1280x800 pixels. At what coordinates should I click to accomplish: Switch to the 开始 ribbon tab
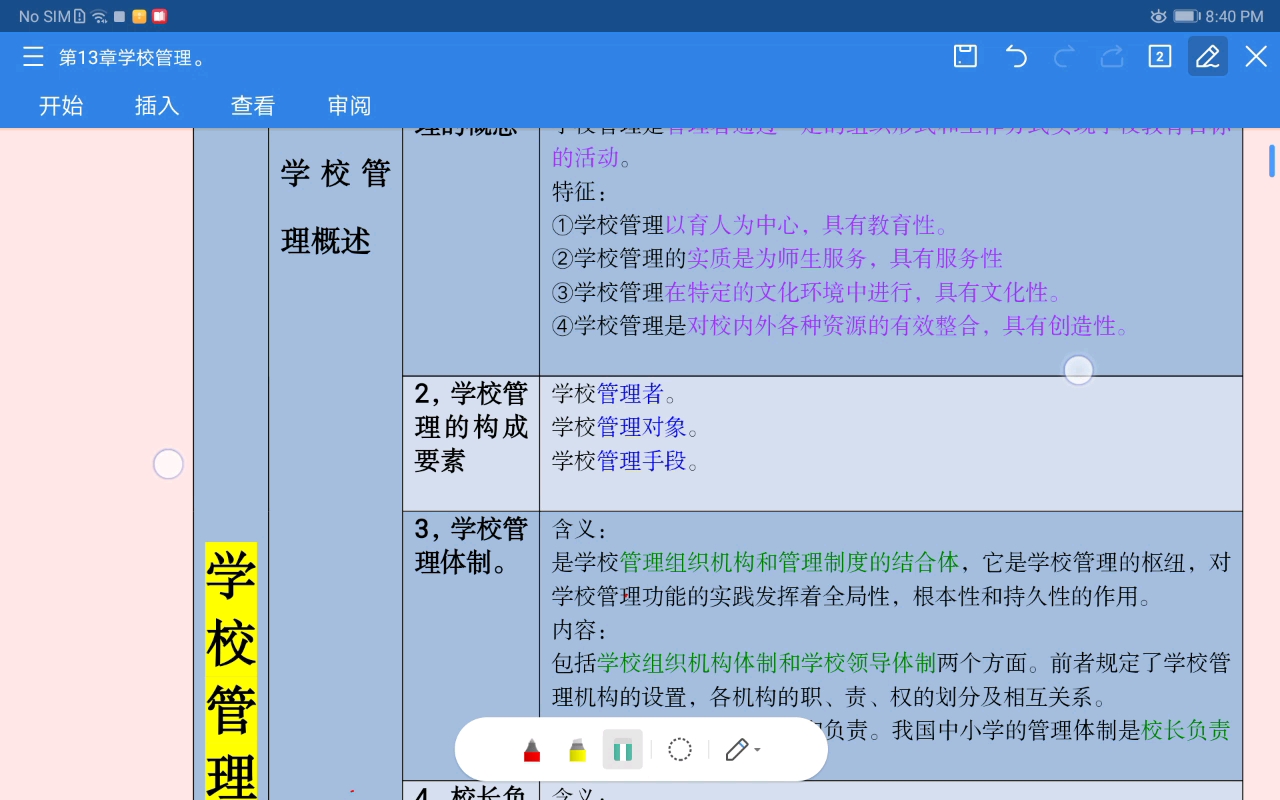tap(61, 106)
